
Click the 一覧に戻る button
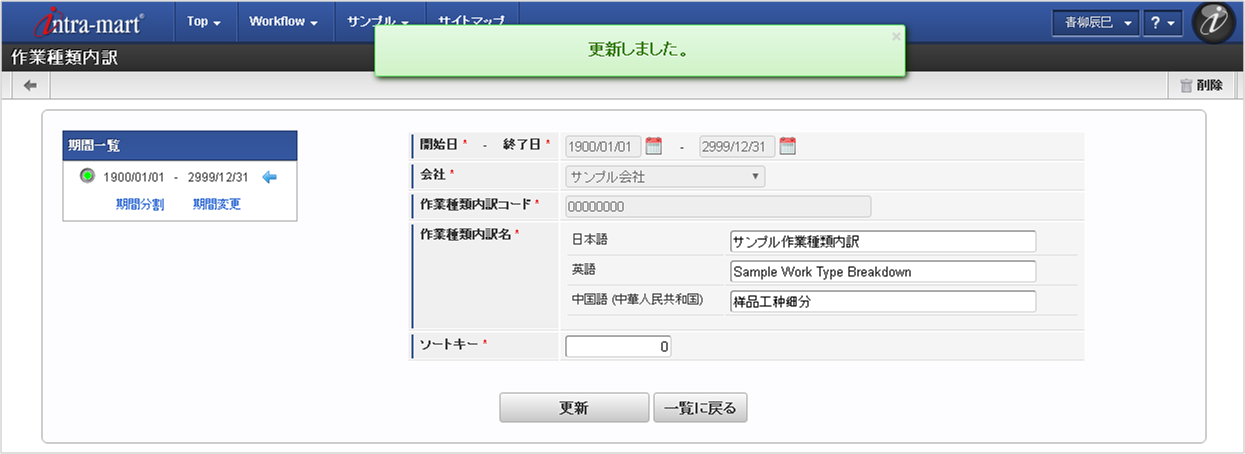tap(700, 408)
